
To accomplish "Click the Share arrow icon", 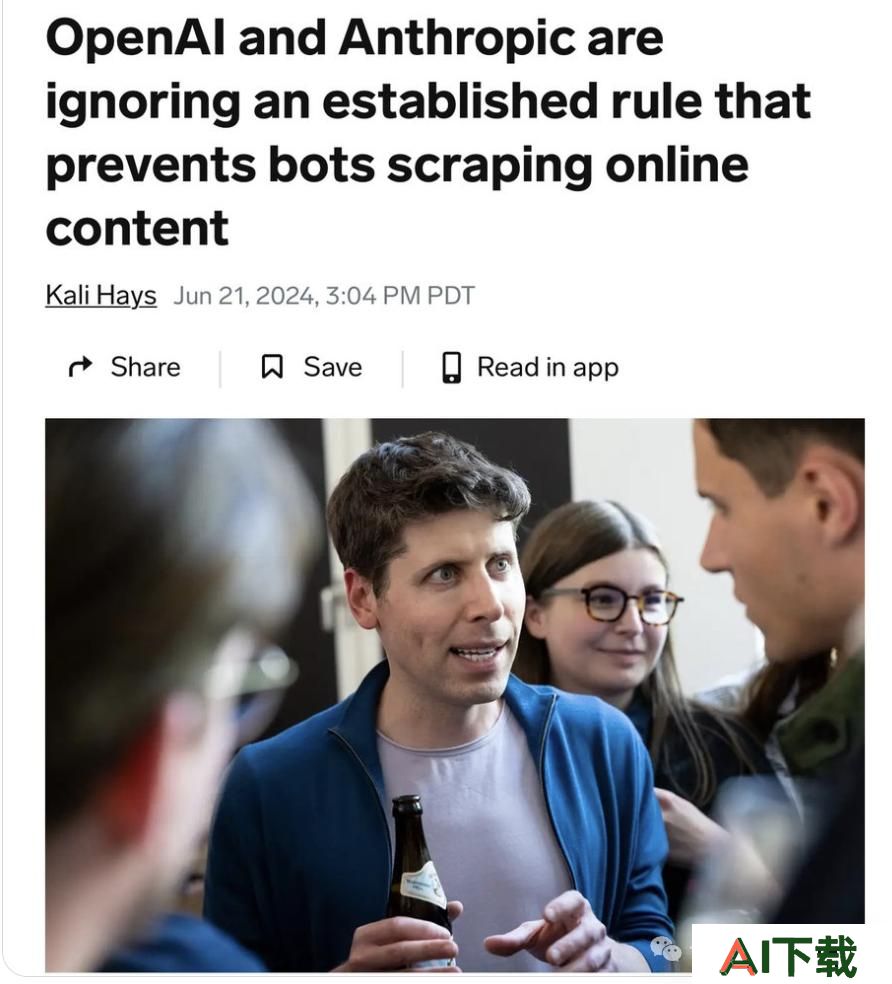I will [80, 366].
